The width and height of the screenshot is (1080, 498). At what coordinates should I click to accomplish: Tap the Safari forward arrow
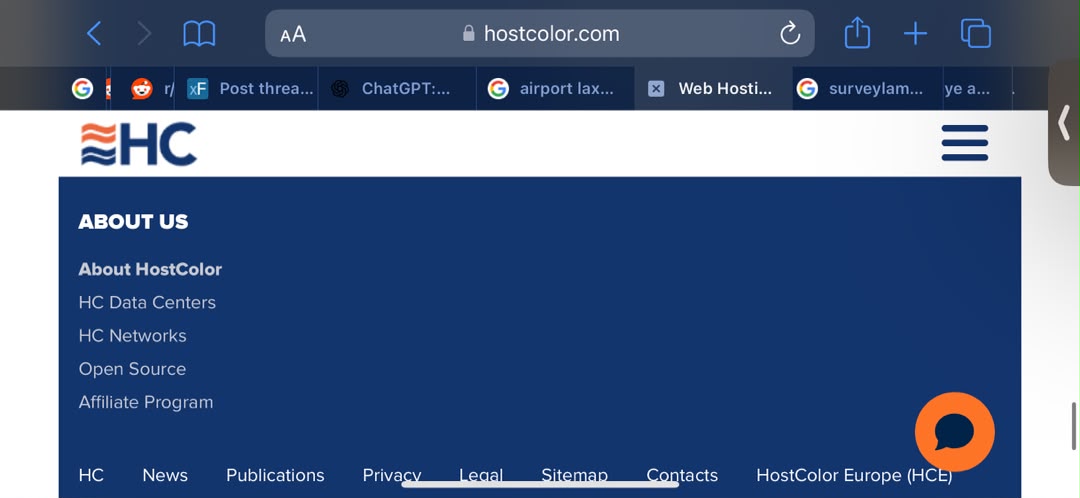[144, 33]
